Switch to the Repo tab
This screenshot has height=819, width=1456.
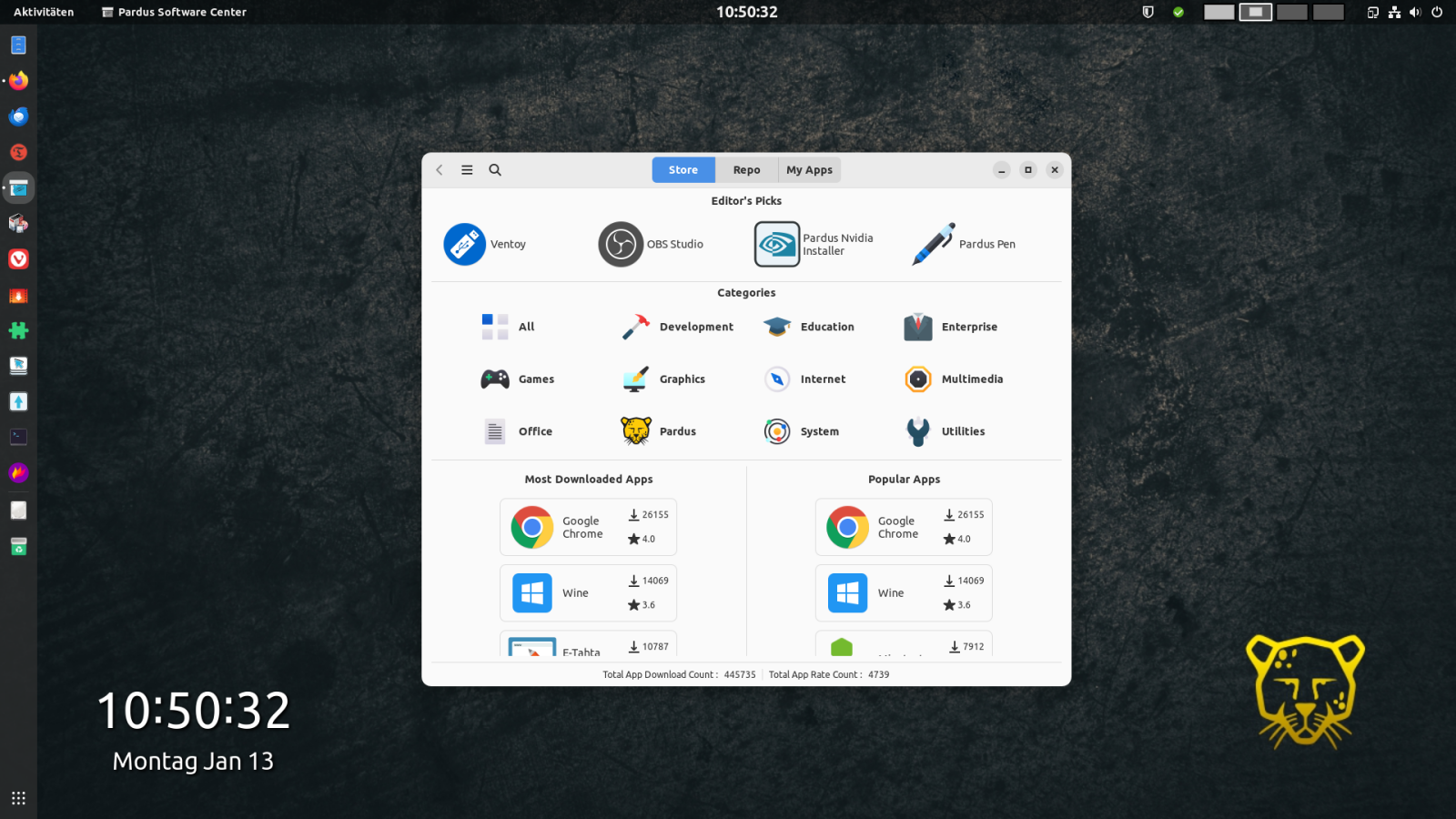pyautogui.click(x=746, y=170)
